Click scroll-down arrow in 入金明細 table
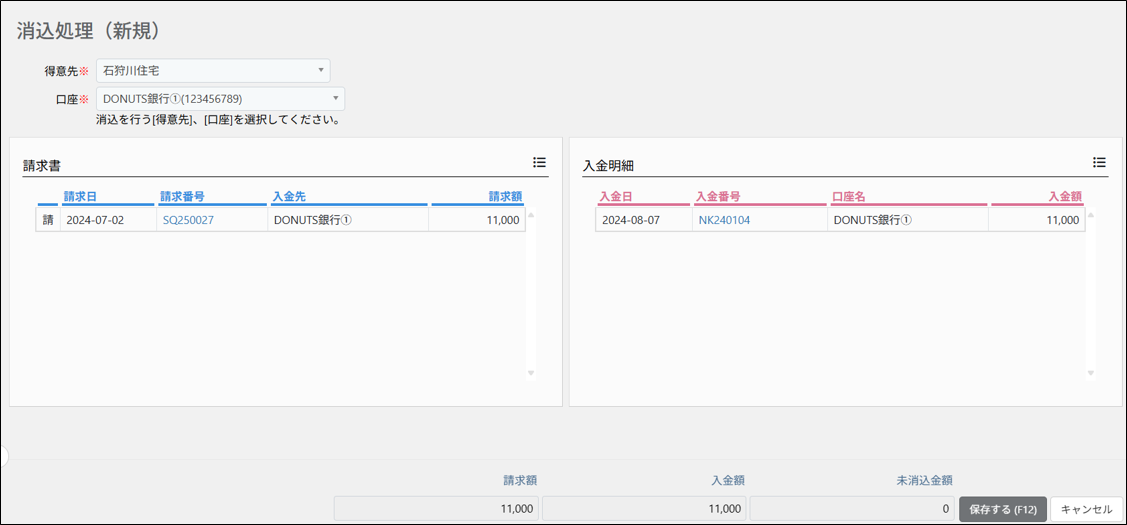 [x=1090, y=373]
